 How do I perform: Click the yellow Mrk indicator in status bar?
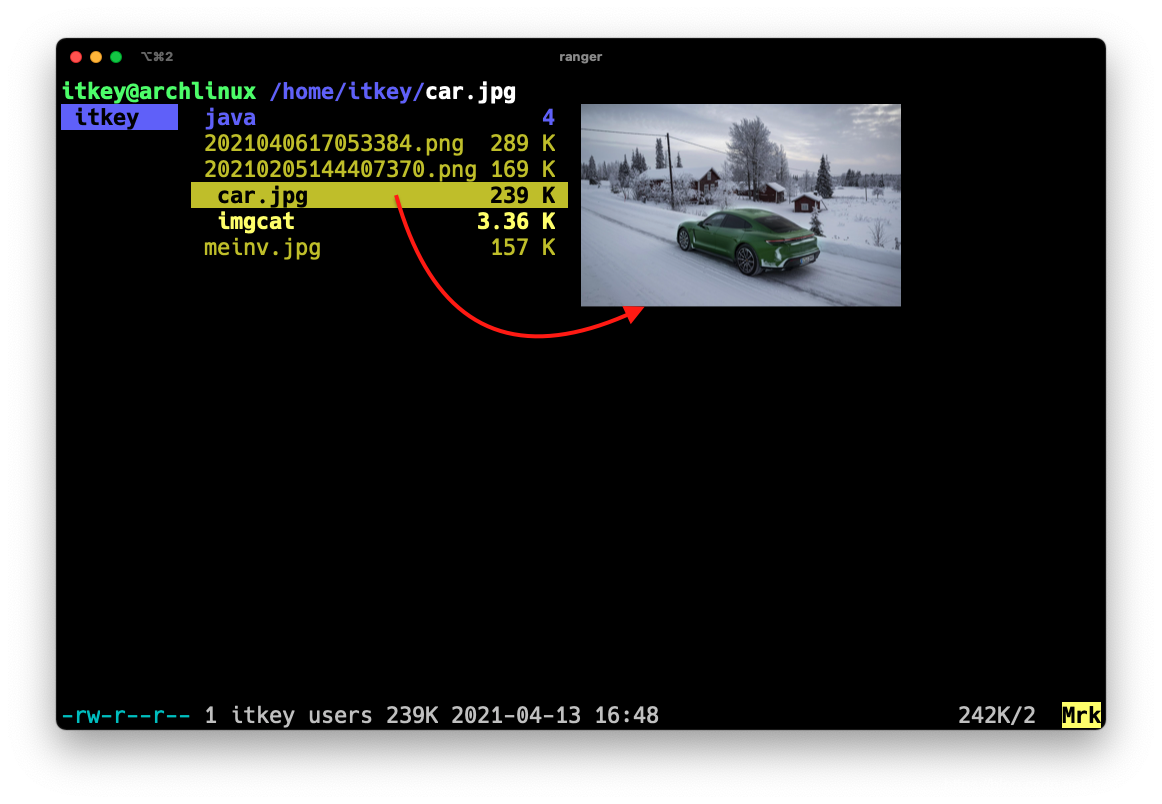[x=1080, y=715]
